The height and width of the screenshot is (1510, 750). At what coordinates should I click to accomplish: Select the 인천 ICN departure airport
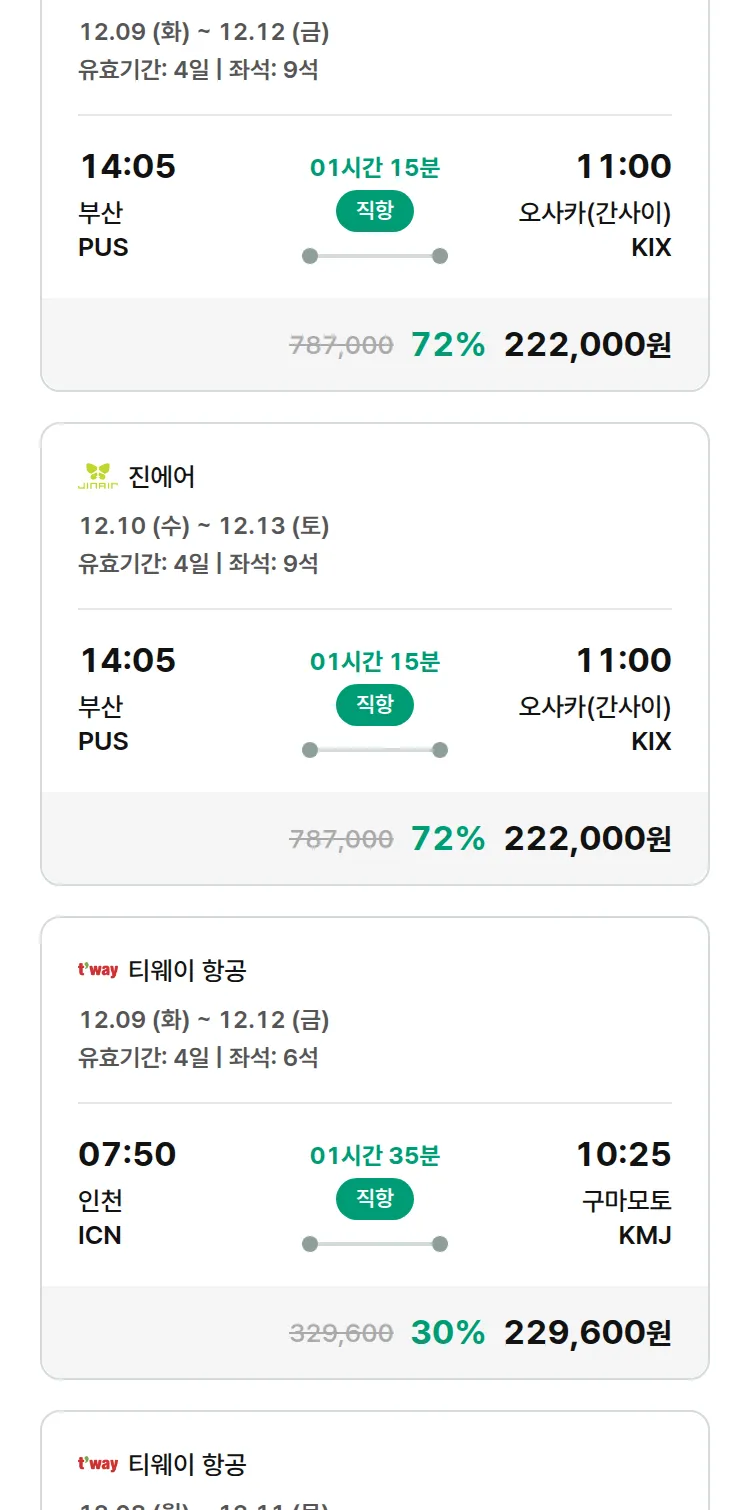point(101,1217)
